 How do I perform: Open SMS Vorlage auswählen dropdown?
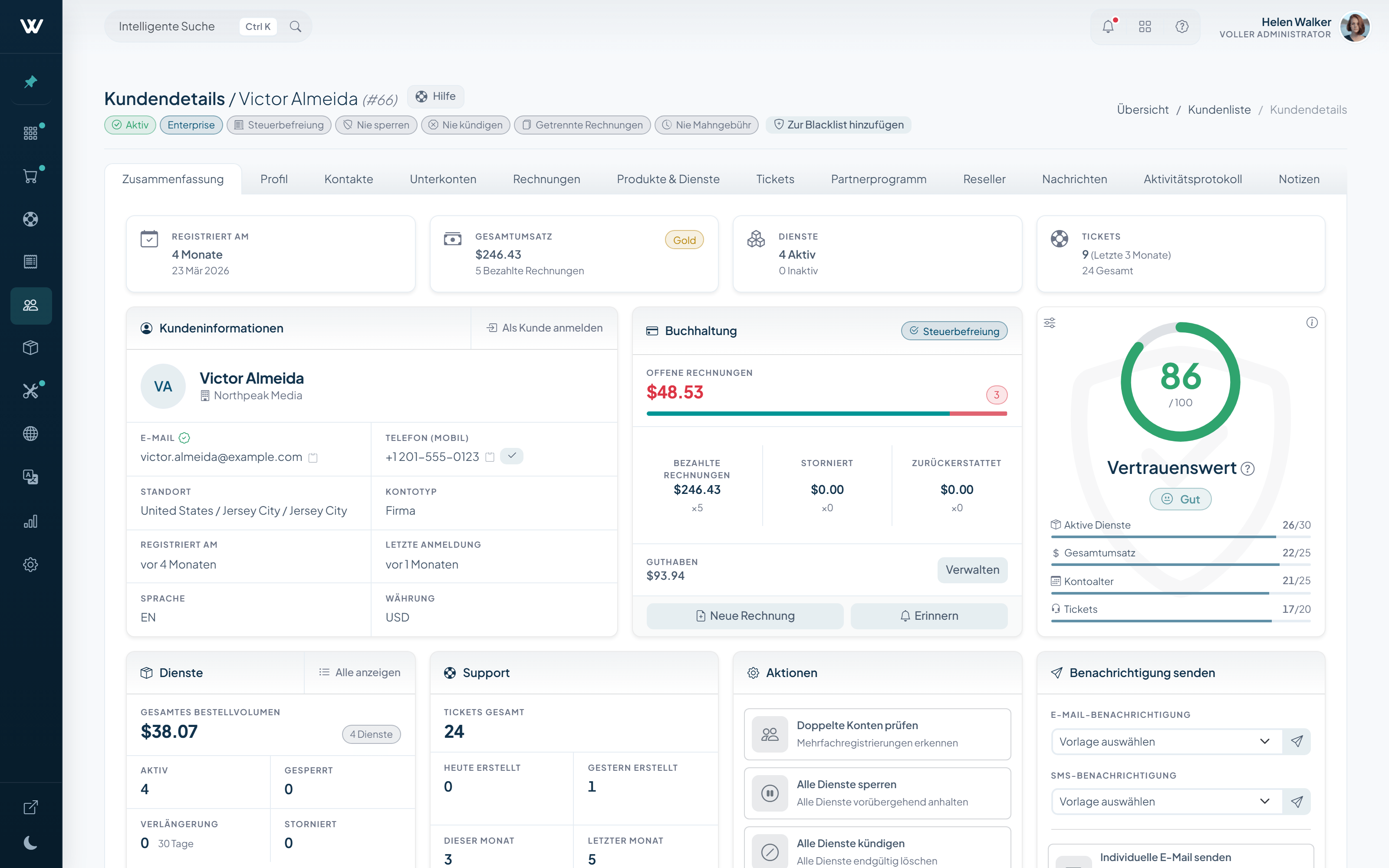[1167, 802]
